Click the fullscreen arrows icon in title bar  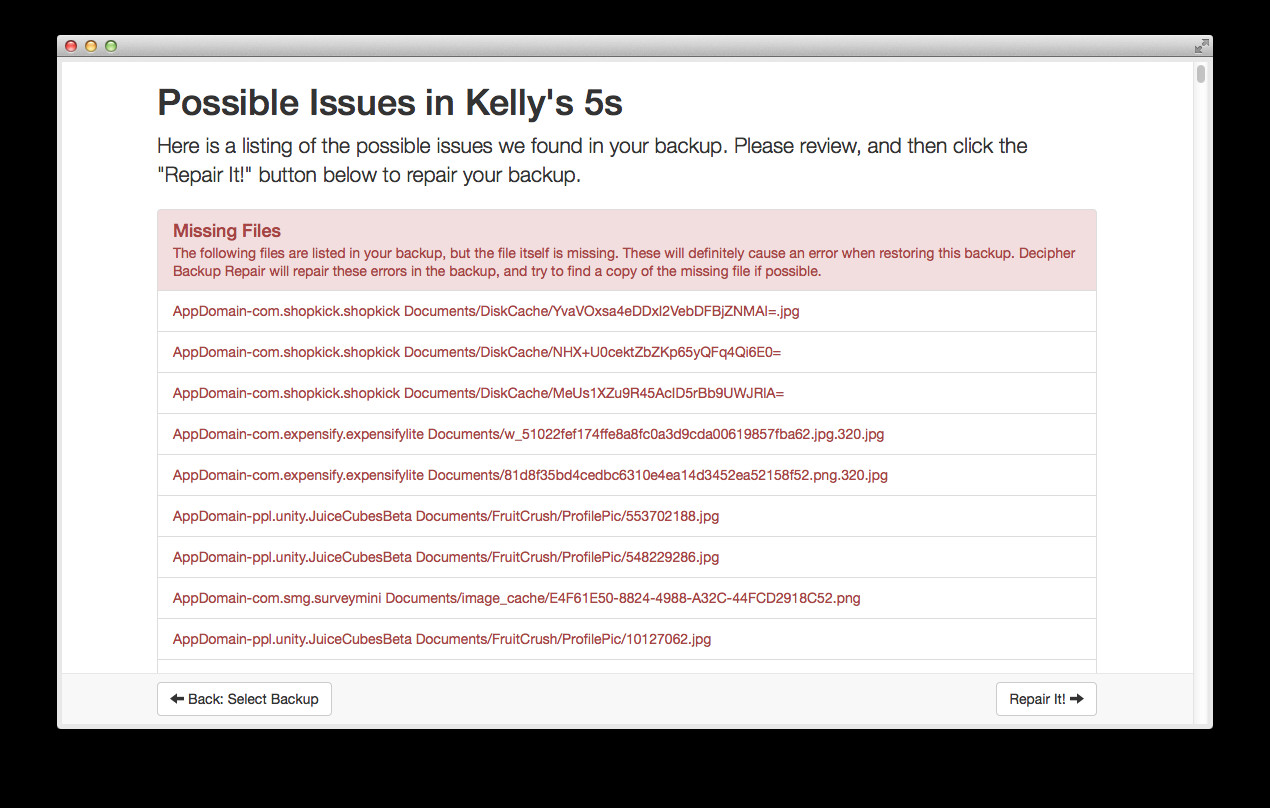(x=1201, y=46)
